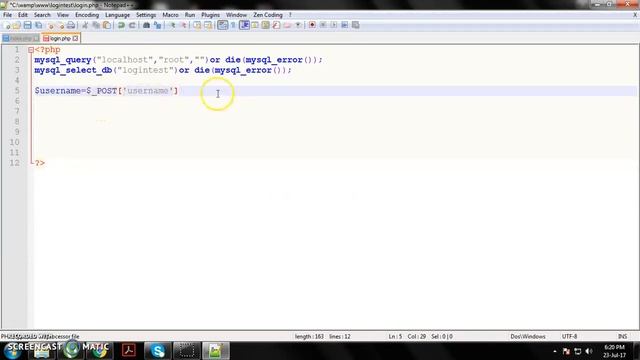The width and height of the screenshot is (640, 360).
Task: Open the Window menu
Action: [x=236, y=15]
